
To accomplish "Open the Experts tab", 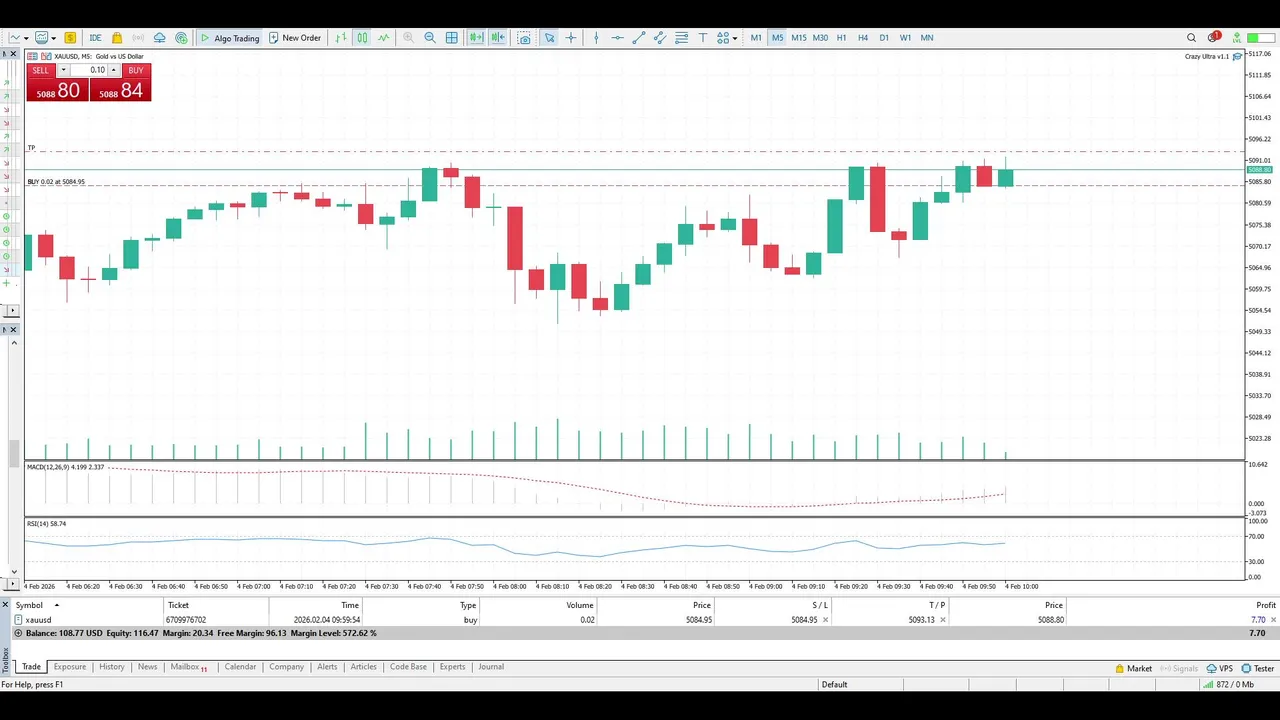I will click(452, 667).
